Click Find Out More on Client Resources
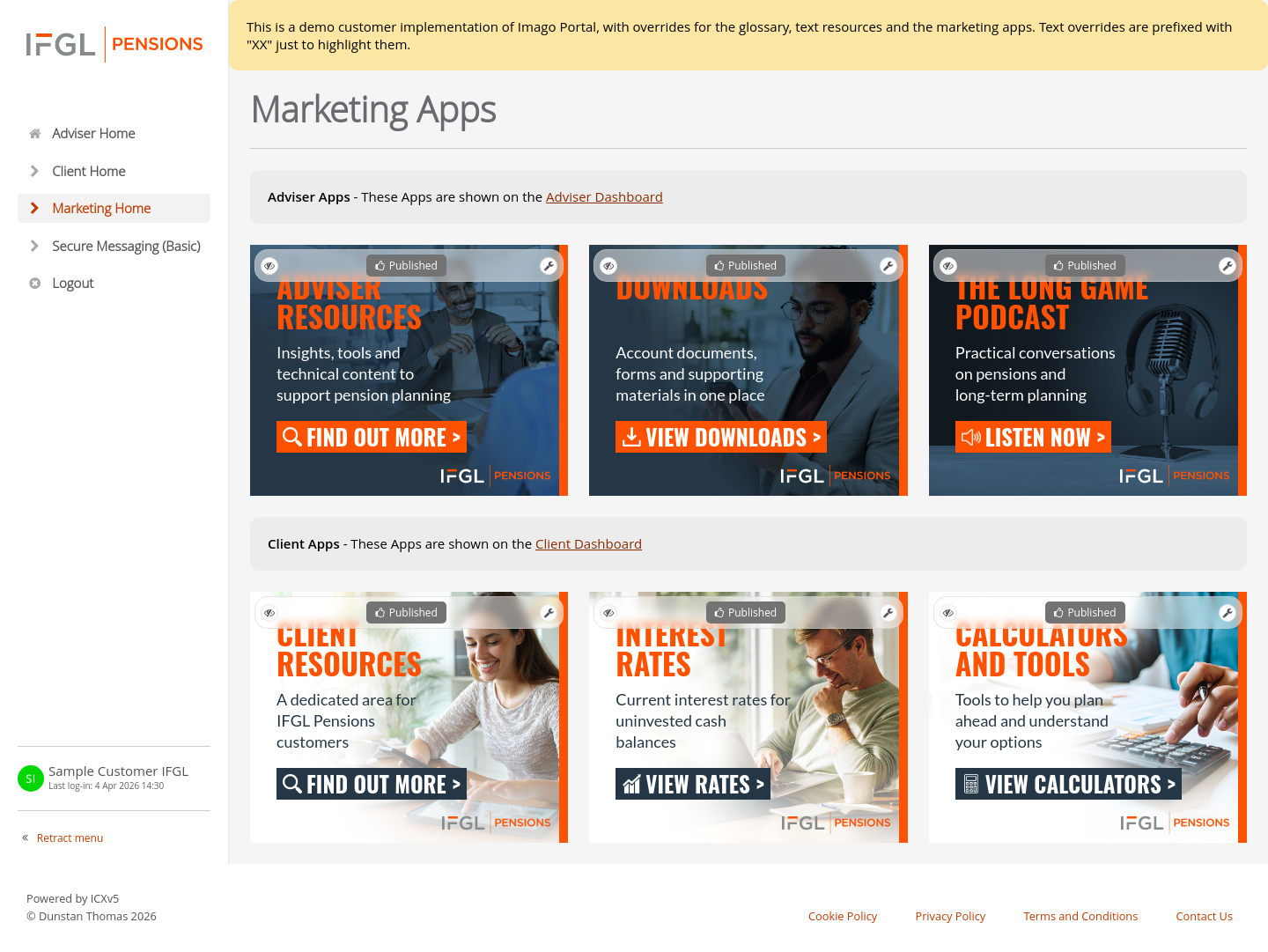 click(x=372, y=784)
